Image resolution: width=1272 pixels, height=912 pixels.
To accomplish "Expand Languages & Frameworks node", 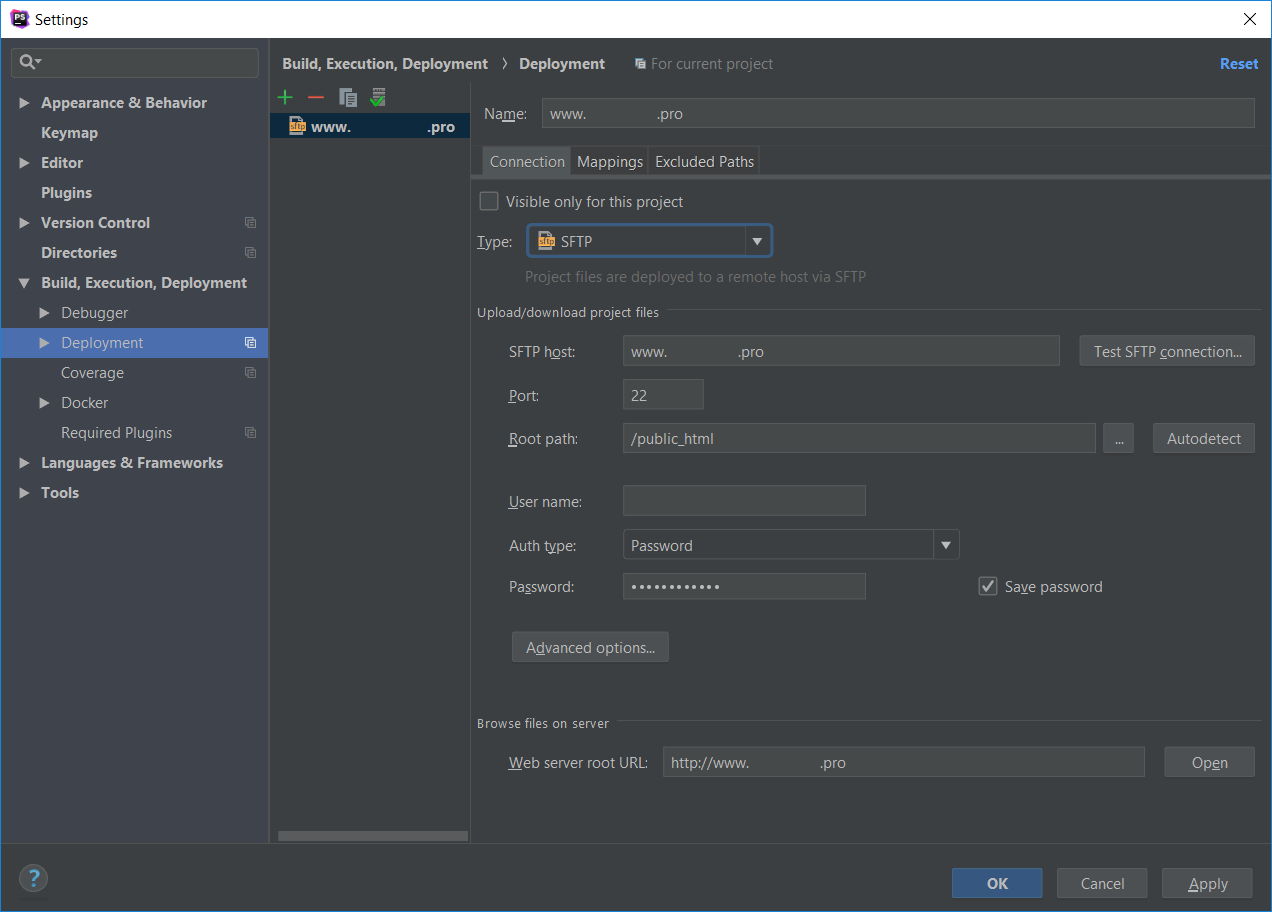I will pyautogui.click(x=24, y=463).
